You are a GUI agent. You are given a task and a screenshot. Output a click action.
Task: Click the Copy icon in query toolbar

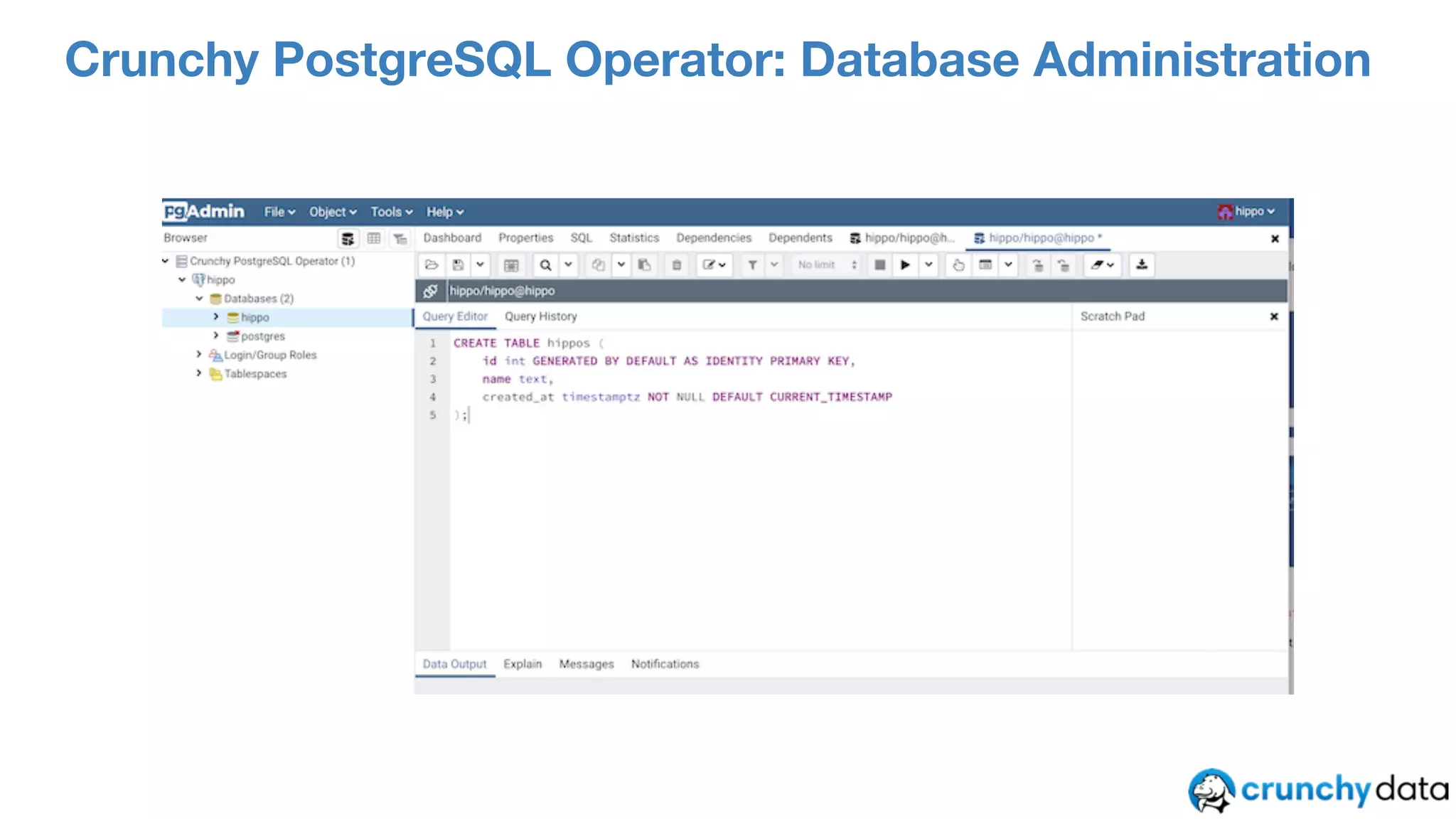[x=599, y=265]
